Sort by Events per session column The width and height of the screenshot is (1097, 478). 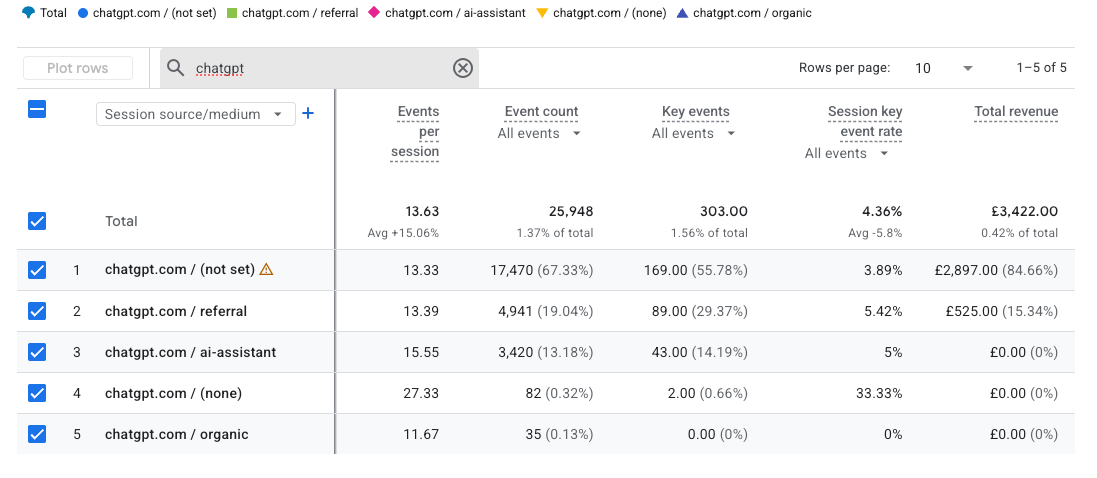(415, 132)
